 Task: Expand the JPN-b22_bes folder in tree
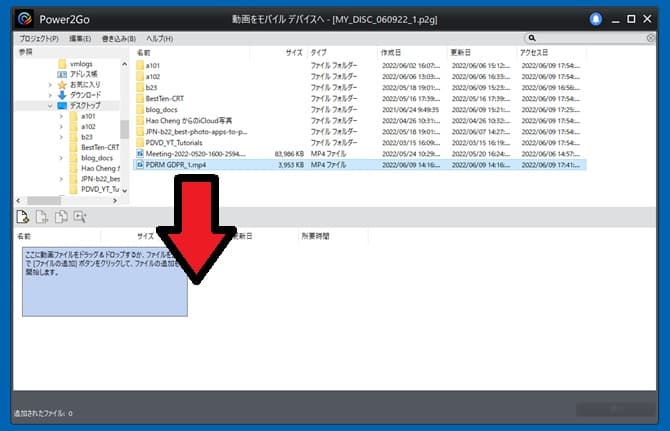coord(61,179)
